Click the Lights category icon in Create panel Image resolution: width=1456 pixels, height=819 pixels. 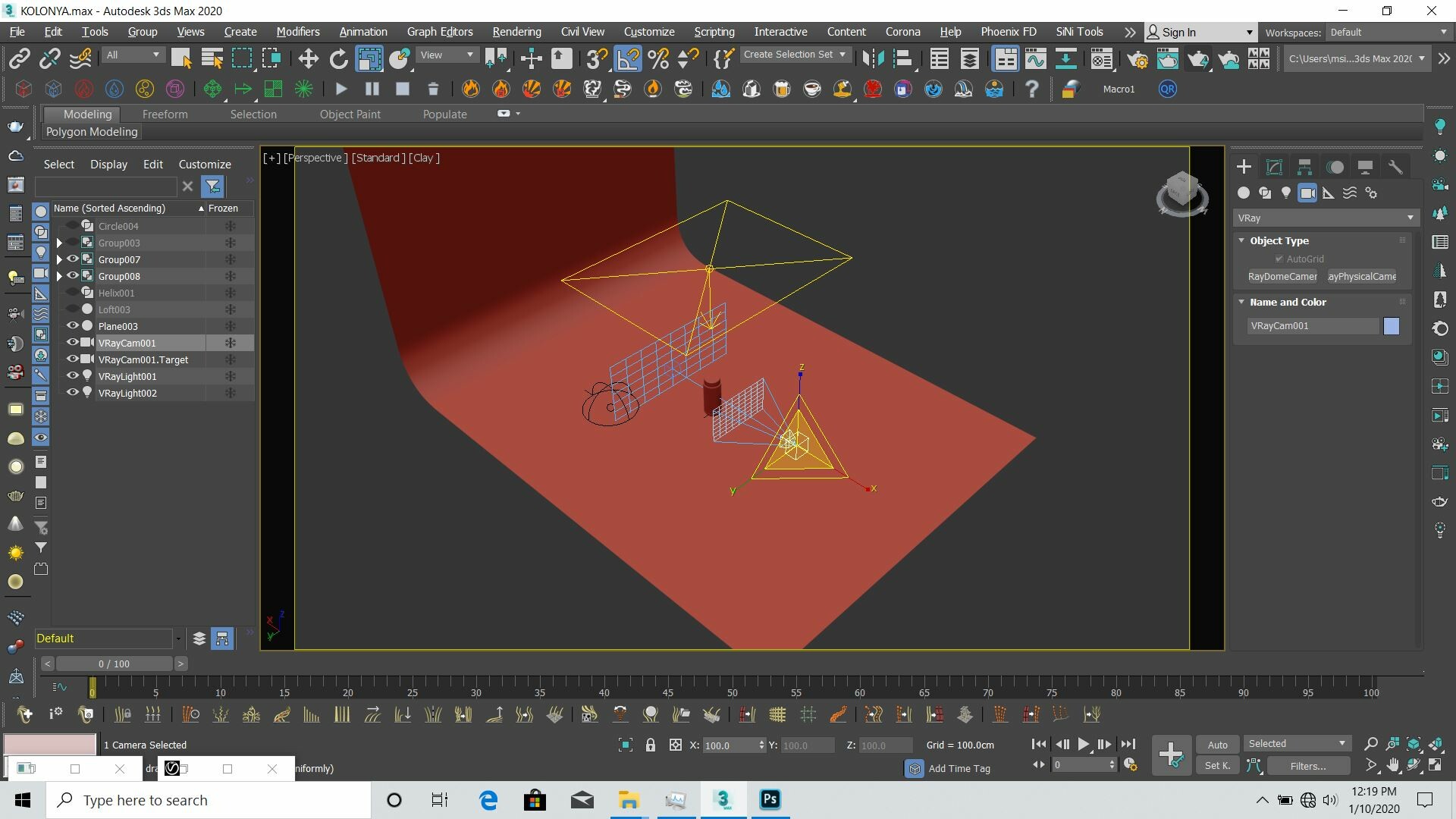click(x=1286, y=193)
